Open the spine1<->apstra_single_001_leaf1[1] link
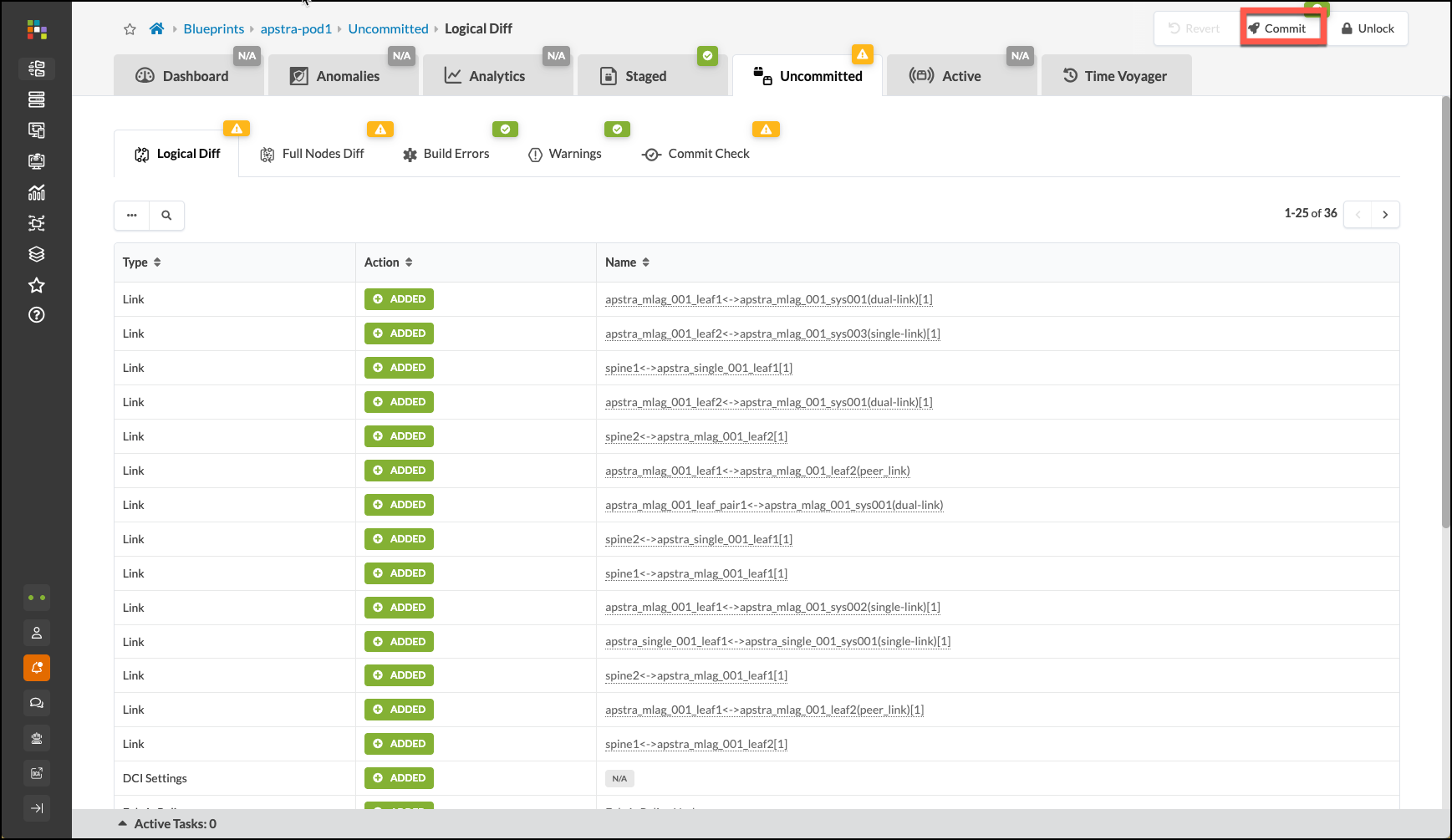1452x840 pixels. [698, 368]
